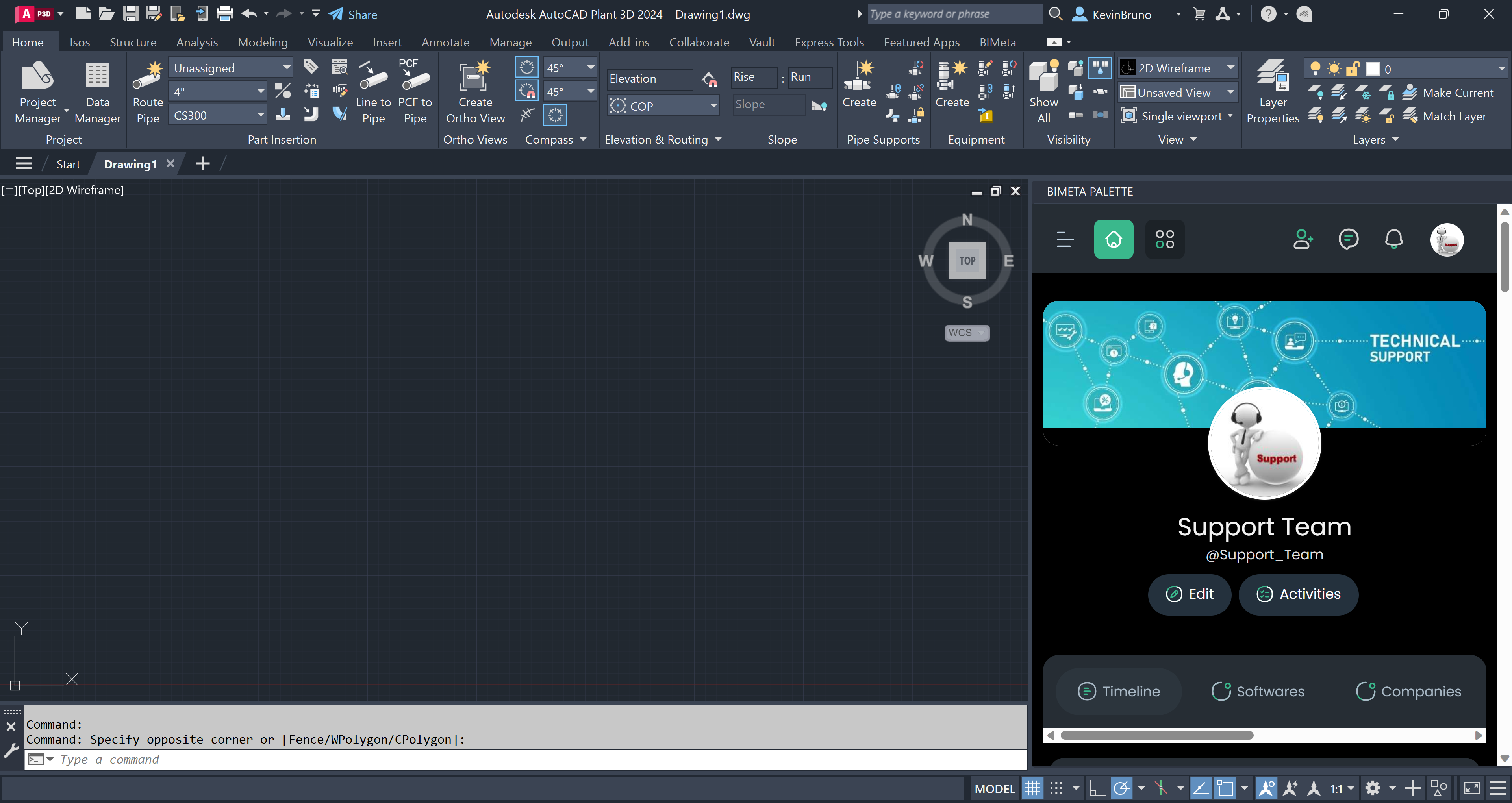Open the Annotate ribbon tab
The width and height of the screenshot is (1512, 803).
pyautogui.click(x=445, y=42)
